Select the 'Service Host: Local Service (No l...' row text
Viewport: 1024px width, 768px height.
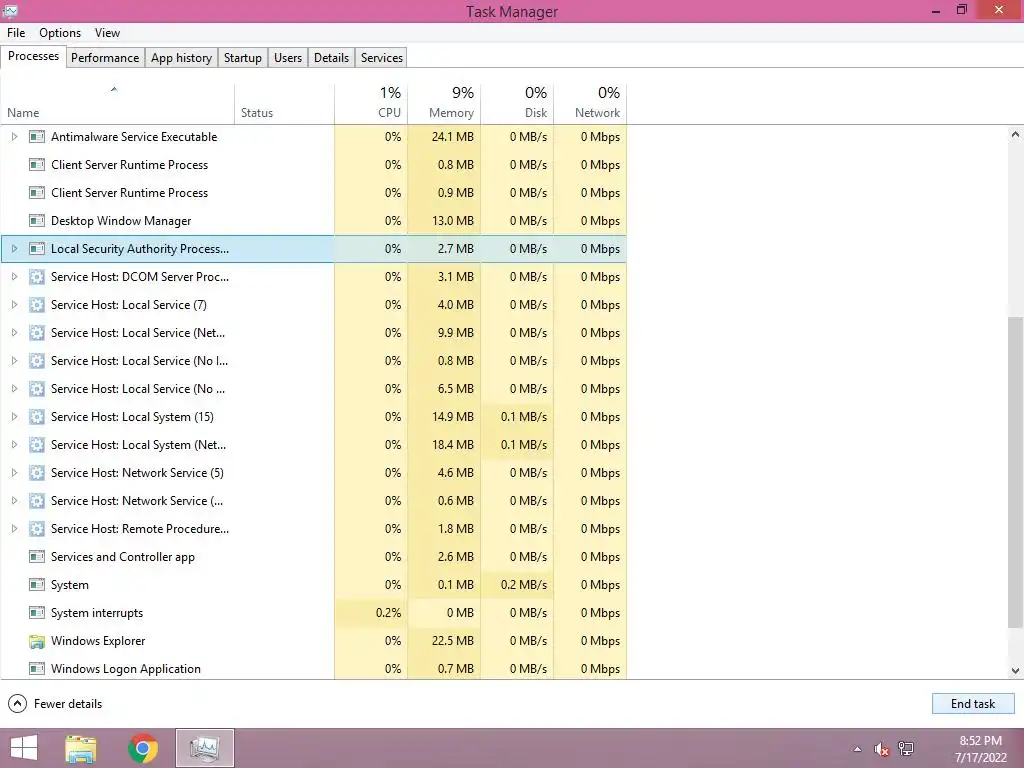tap(140, 361)
